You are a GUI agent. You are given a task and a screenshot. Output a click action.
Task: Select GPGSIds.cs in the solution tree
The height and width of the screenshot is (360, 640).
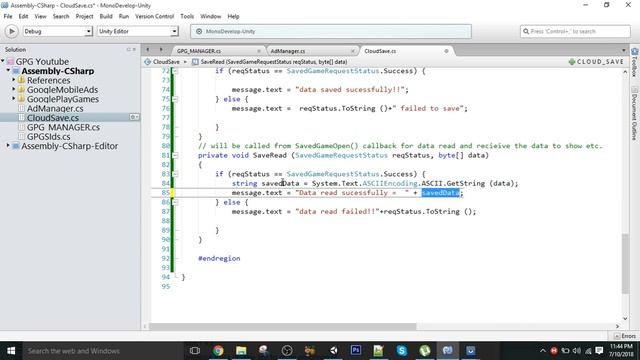pyautogui.click(x=49, y=137)
